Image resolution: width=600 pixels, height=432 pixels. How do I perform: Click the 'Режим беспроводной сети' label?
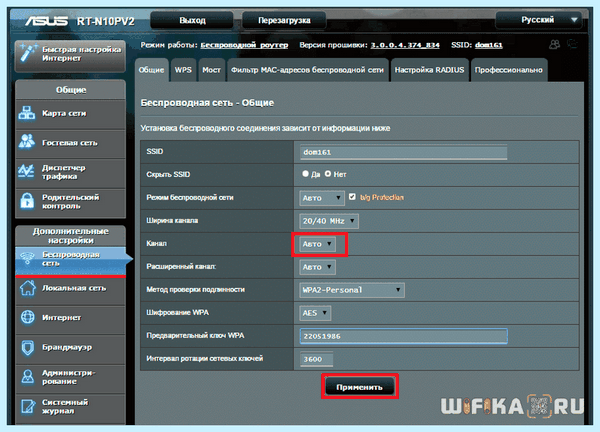190,197
